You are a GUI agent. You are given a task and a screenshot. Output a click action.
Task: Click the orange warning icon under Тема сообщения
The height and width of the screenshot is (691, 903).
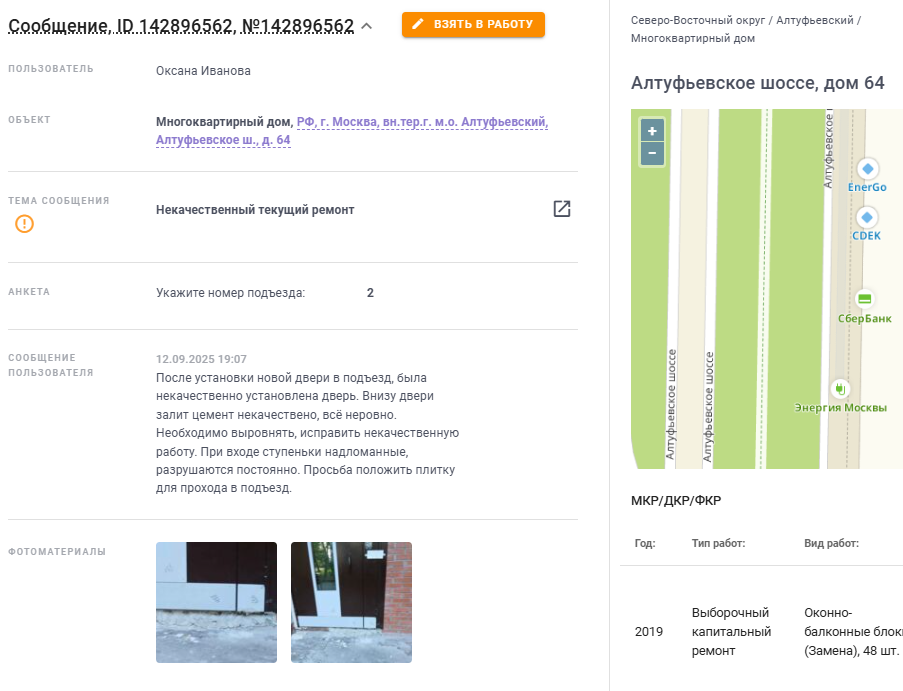tap(24, 223)
